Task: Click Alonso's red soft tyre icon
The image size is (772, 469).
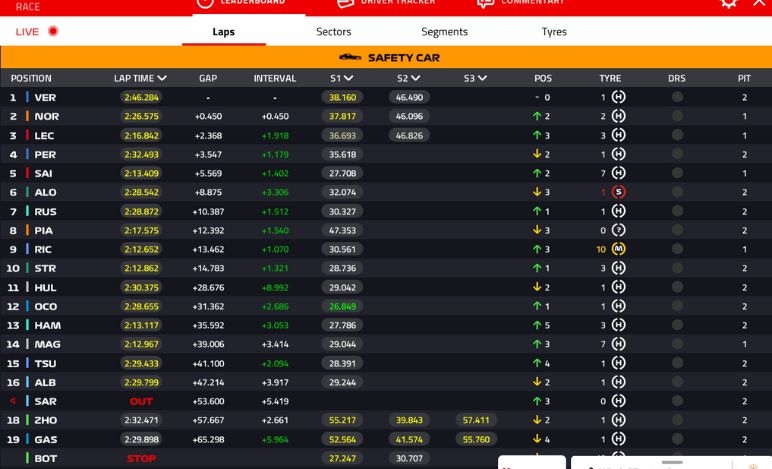Action: tap(618, 192)
